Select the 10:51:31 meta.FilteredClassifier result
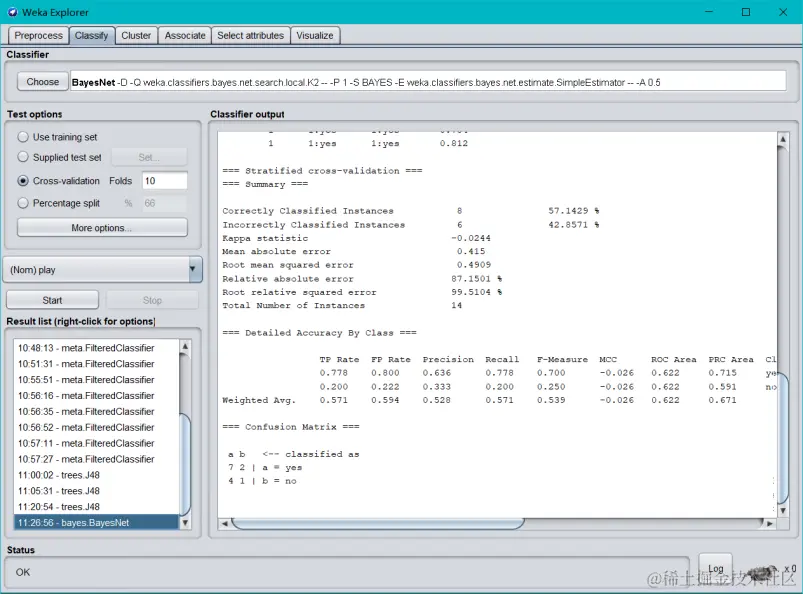The image size is (803, 594). [96, 364]
